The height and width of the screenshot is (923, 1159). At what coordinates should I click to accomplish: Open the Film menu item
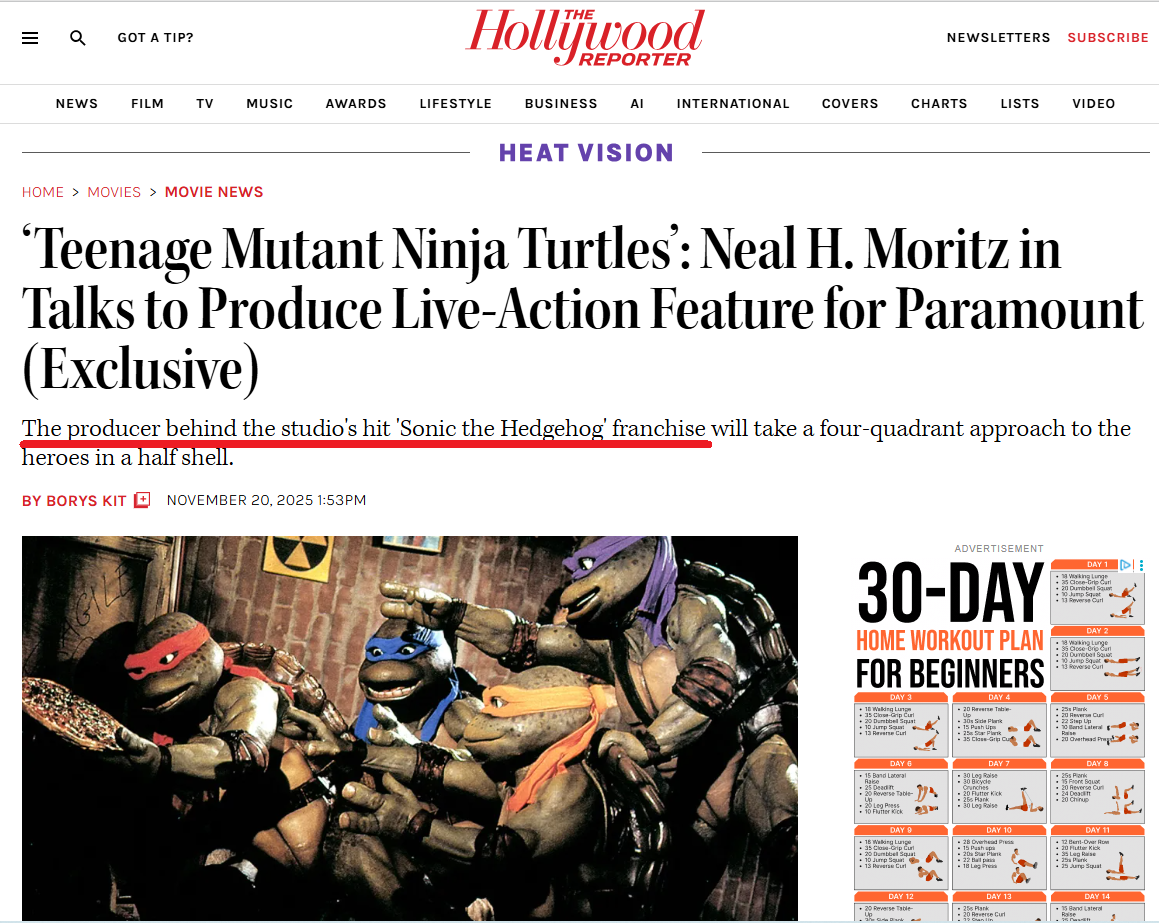[147, 104]
